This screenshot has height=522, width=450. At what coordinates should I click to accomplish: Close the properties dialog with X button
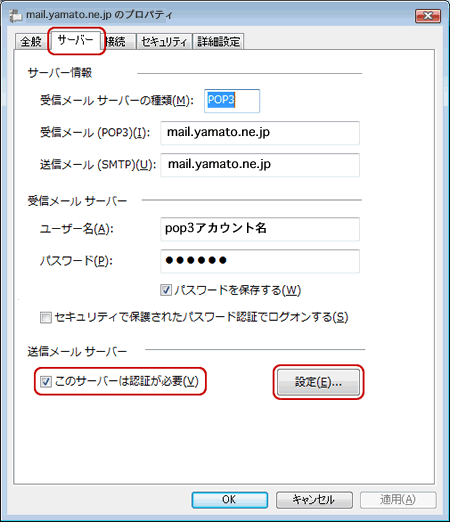[428, 16]
